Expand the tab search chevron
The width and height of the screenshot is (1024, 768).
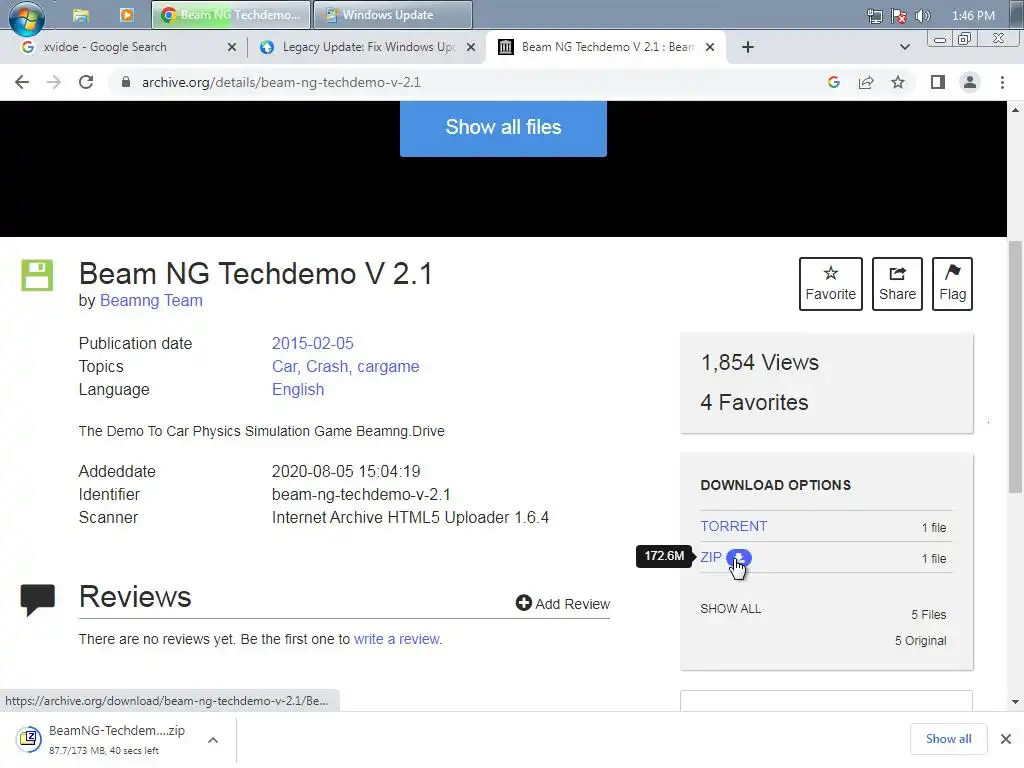(x=904, y=47)
